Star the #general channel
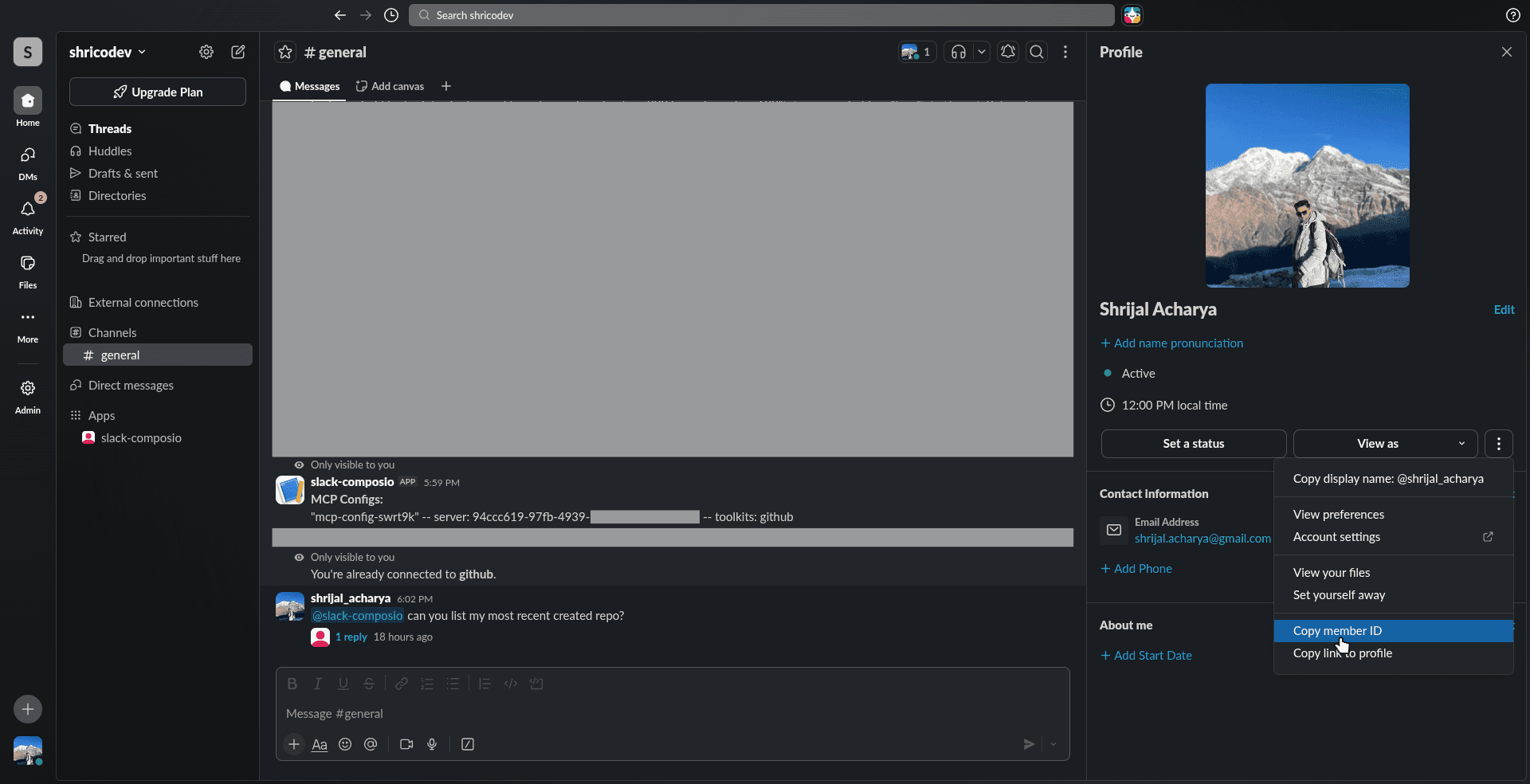Screen dimensions: 1530x784 pos(285,53)
